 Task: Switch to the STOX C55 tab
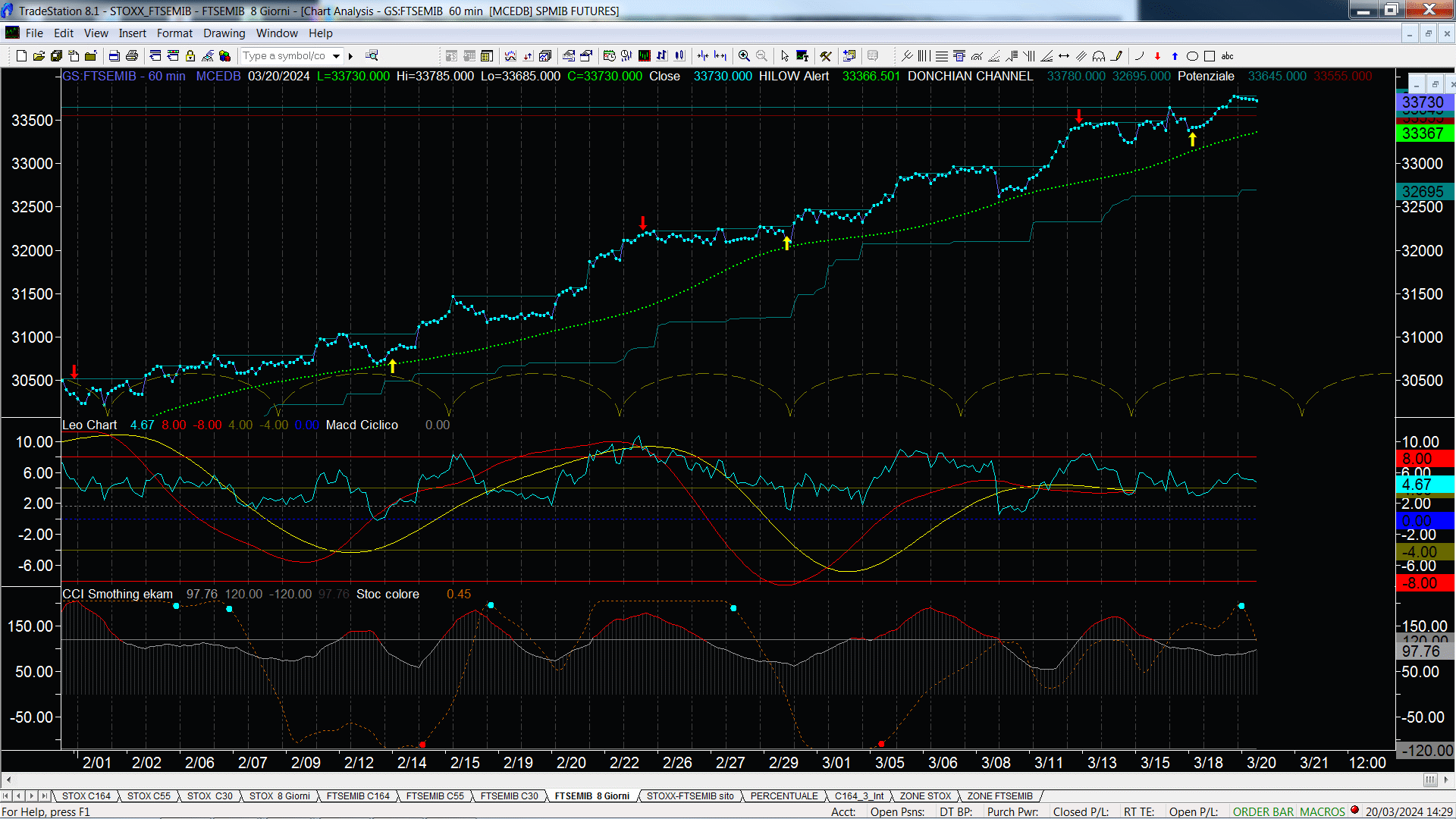(149, 796)
